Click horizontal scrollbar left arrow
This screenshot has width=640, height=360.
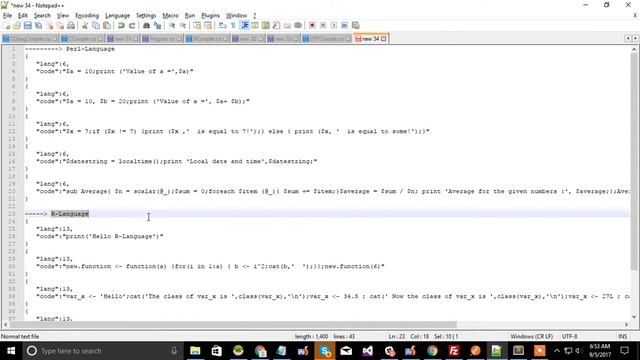5,324
